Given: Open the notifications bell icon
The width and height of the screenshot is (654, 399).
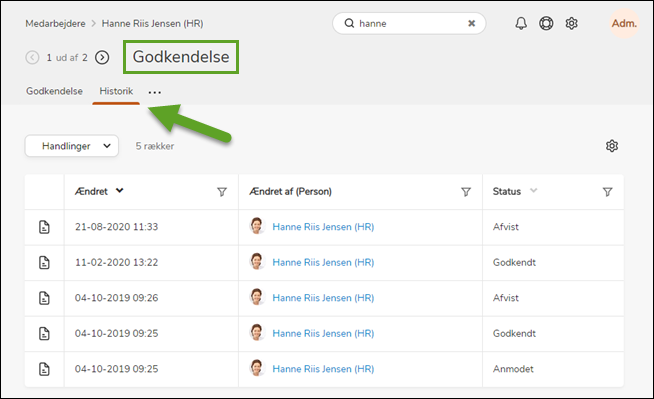Looking at the screenshot, I should point(521,23).
